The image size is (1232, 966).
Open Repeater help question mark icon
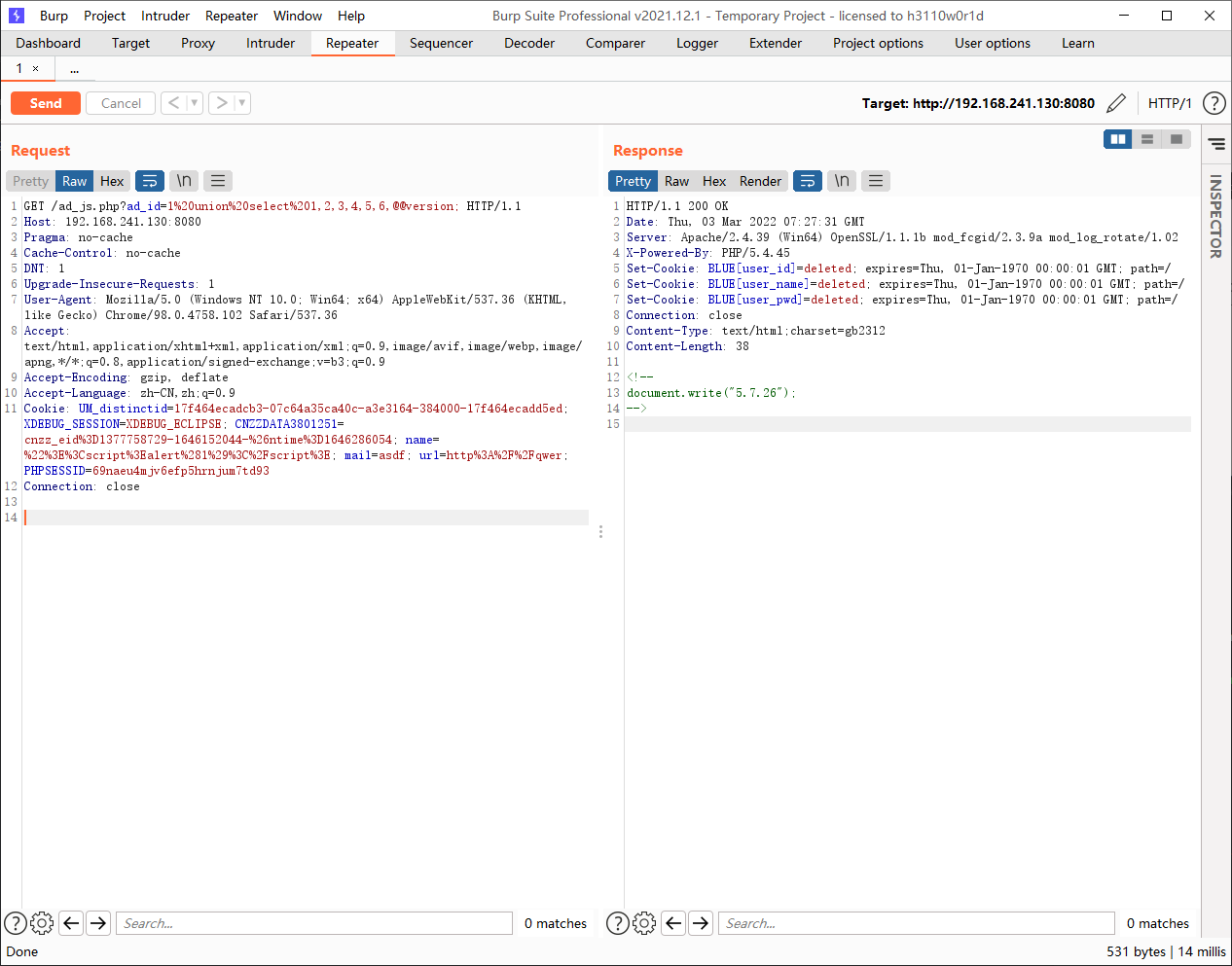click(1214, 103)
